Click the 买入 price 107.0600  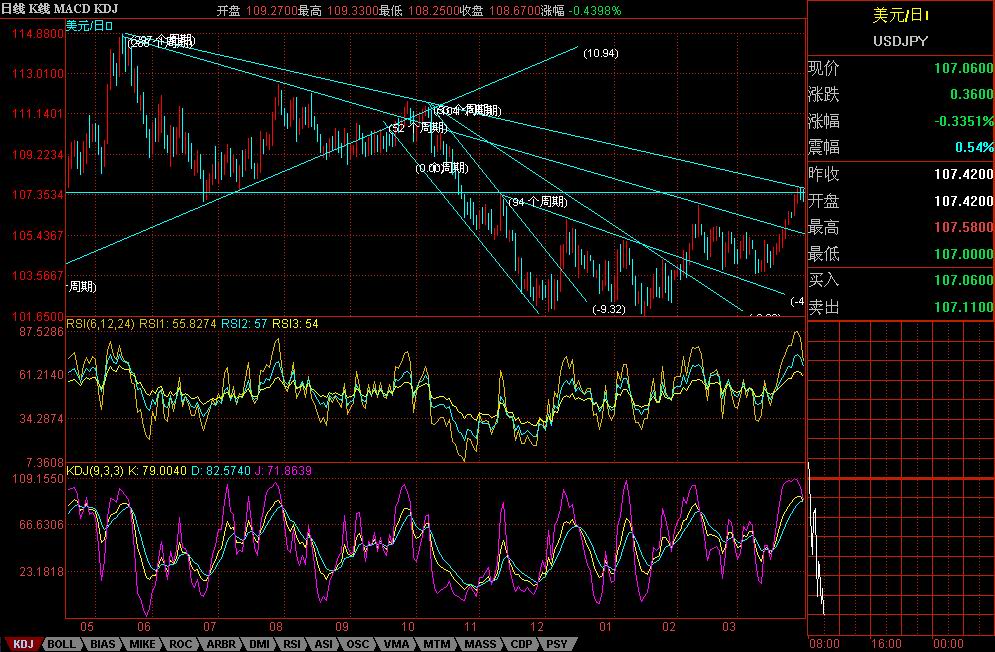point(963,280)
